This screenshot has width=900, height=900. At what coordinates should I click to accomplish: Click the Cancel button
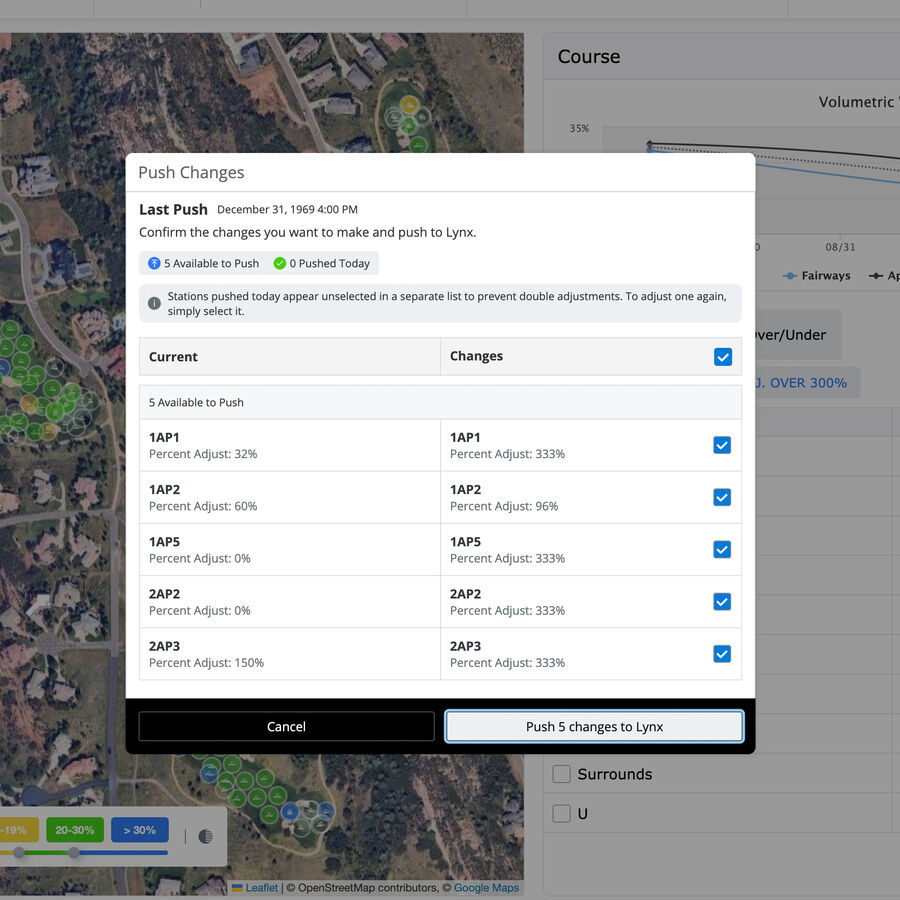click(286, 727)
